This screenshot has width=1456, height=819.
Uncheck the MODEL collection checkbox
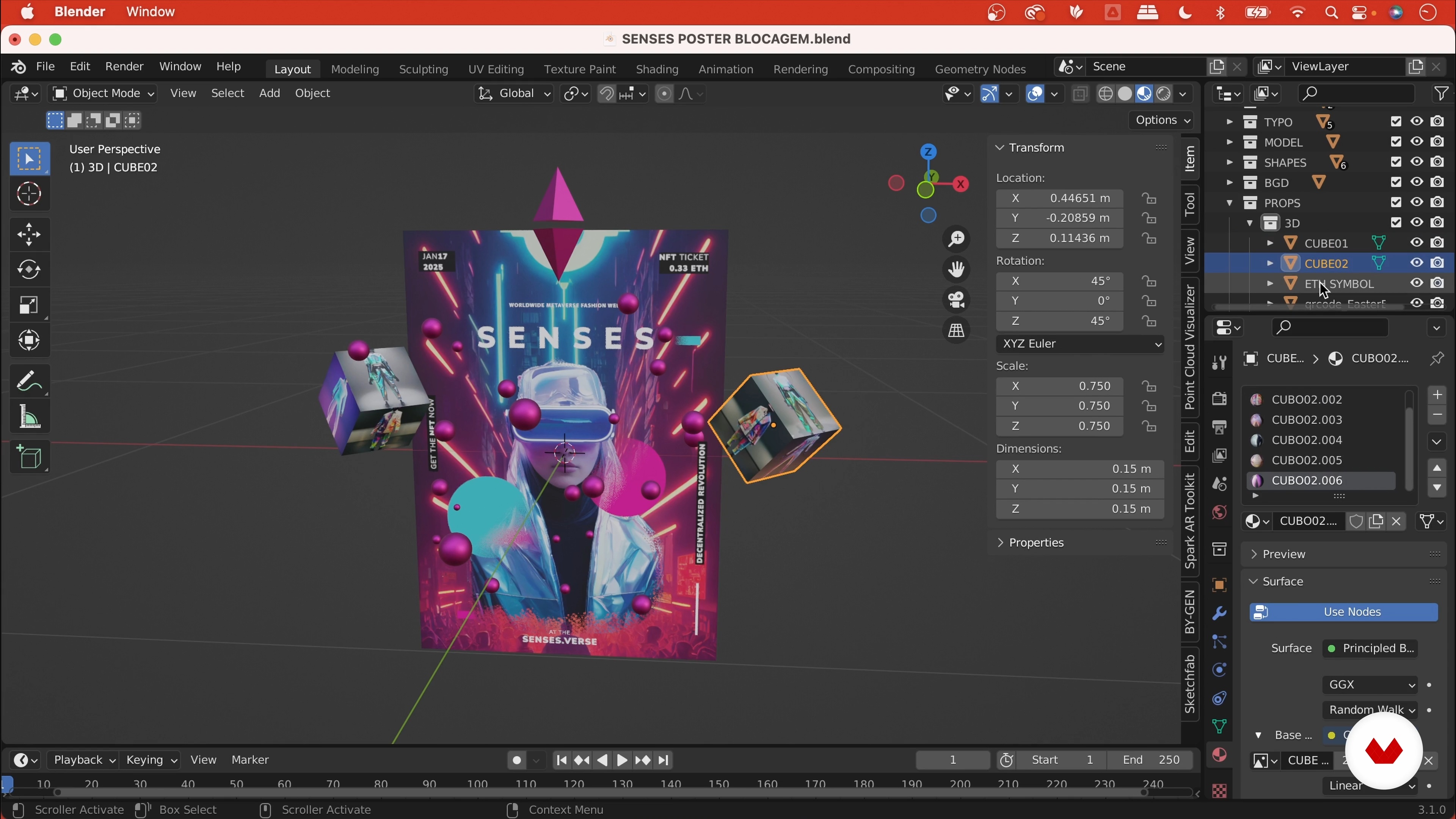point(1396,142)
